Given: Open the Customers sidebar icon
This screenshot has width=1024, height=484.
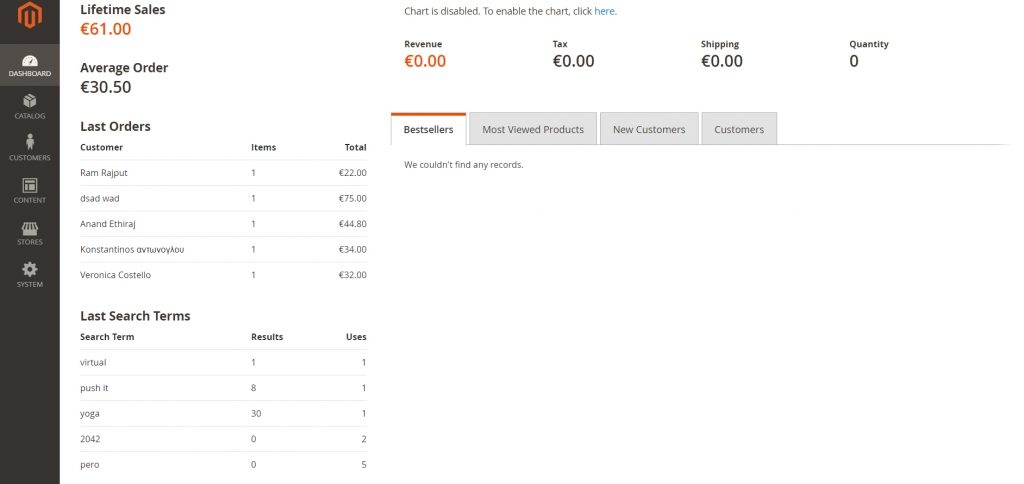Looking at the screenshot, I should coord(29,148).
